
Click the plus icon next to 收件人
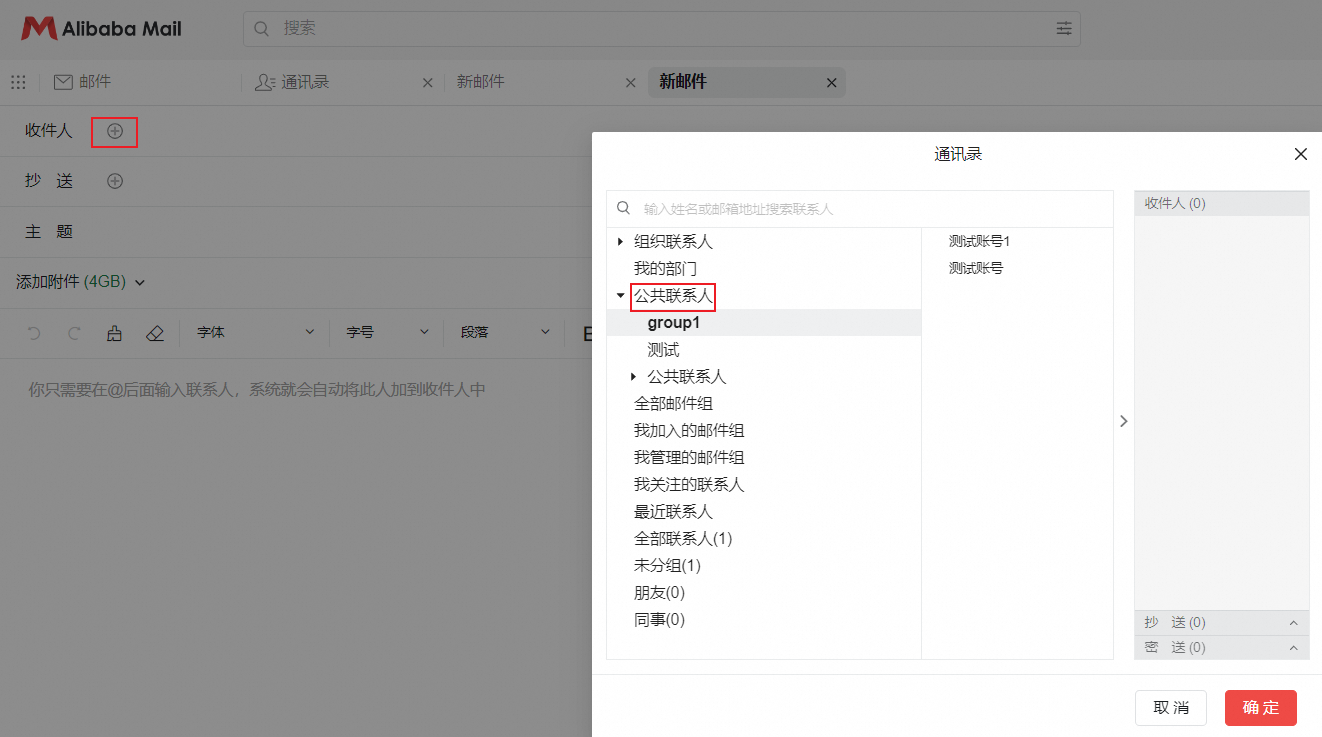pyautogui.click(x=115, y=131)
